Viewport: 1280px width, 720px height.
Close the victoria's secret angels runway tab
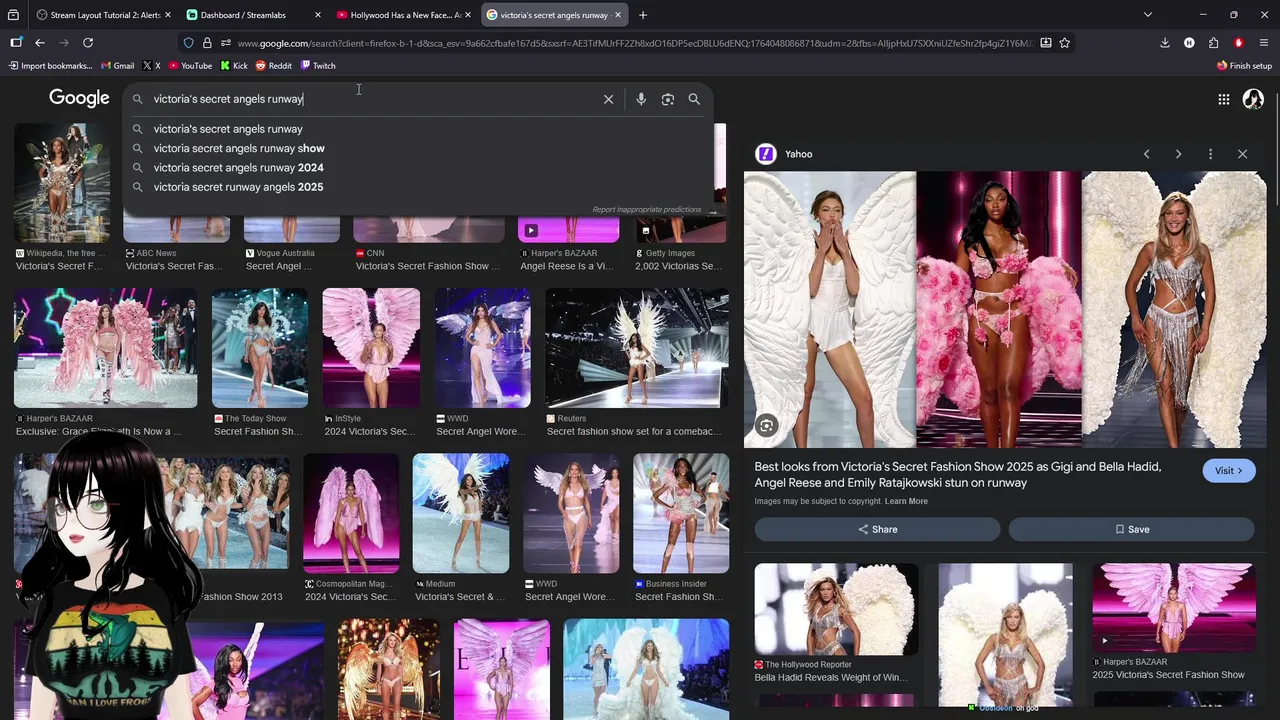pos(618,15)
